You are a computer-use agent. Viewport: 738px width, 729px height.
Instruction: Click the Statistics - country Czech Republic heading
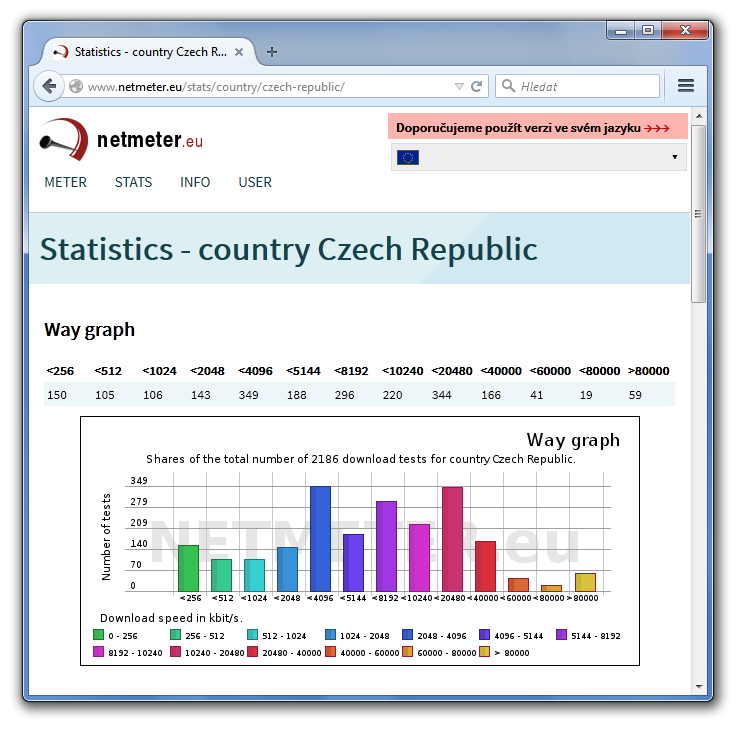(289, 249)
